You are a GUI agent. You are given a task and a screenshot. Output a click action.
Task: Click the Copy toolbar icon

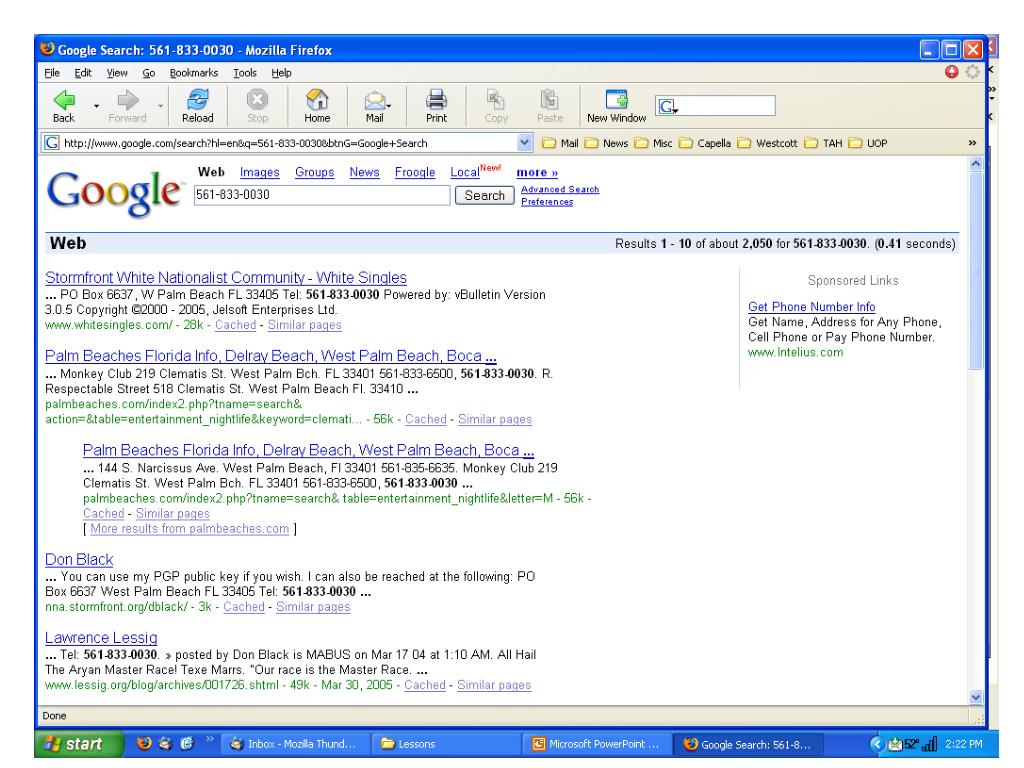click(496, 106)
